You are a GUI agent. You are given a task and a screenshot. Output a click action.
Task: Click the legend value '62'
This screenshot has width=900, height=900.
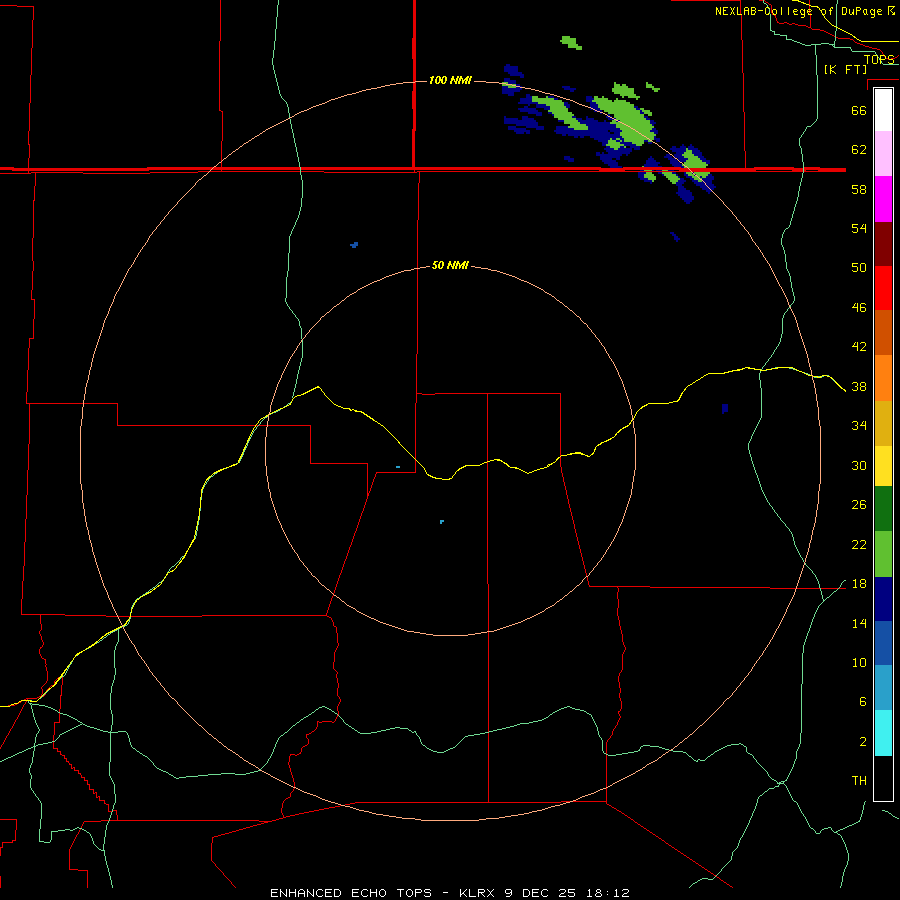pyautogui.click(x=859, y=150)
